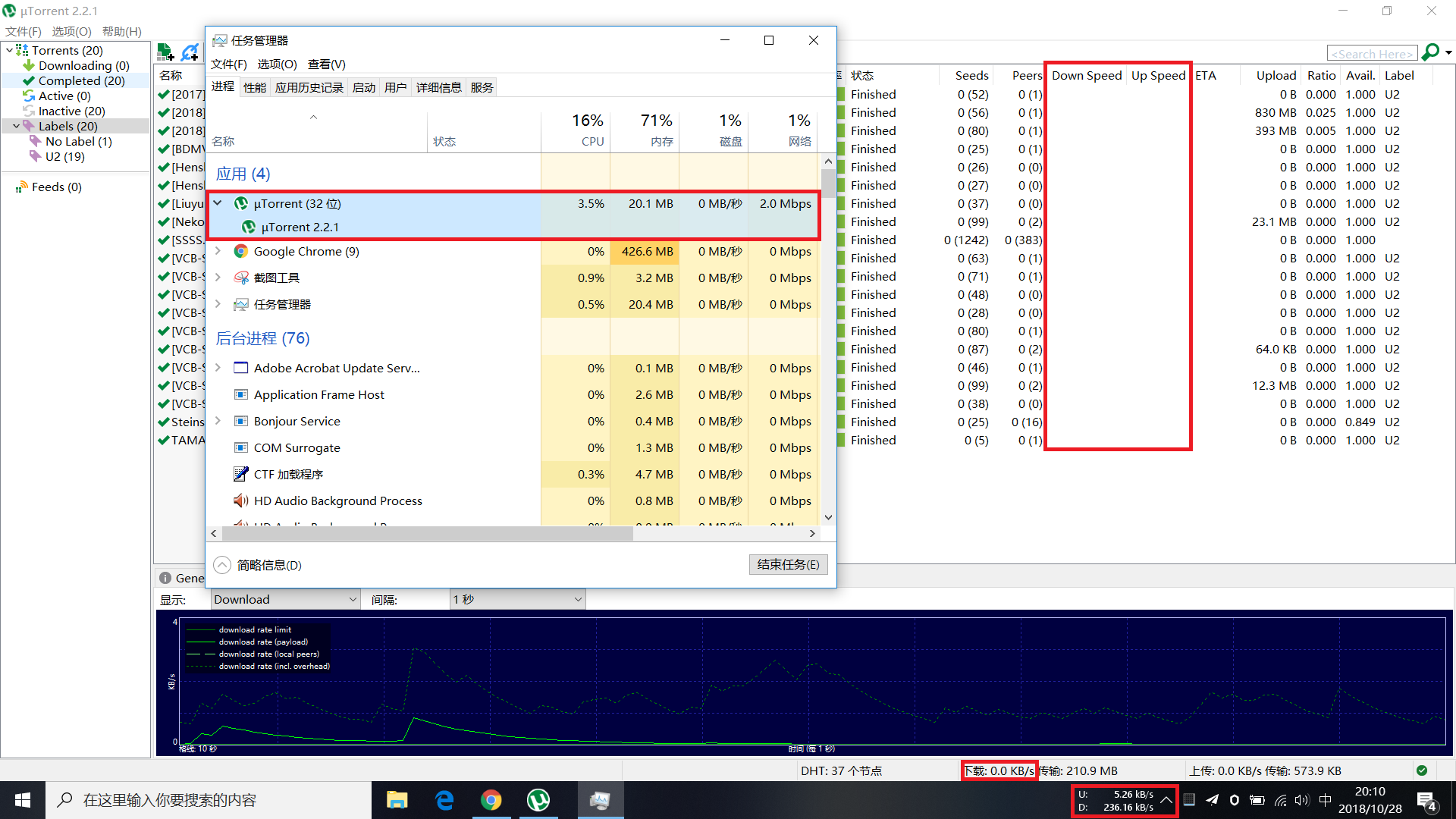This screenshot has width=1456, height=819.
Task: Click the Windows taskbar search box
Action: tap(209, 800)
